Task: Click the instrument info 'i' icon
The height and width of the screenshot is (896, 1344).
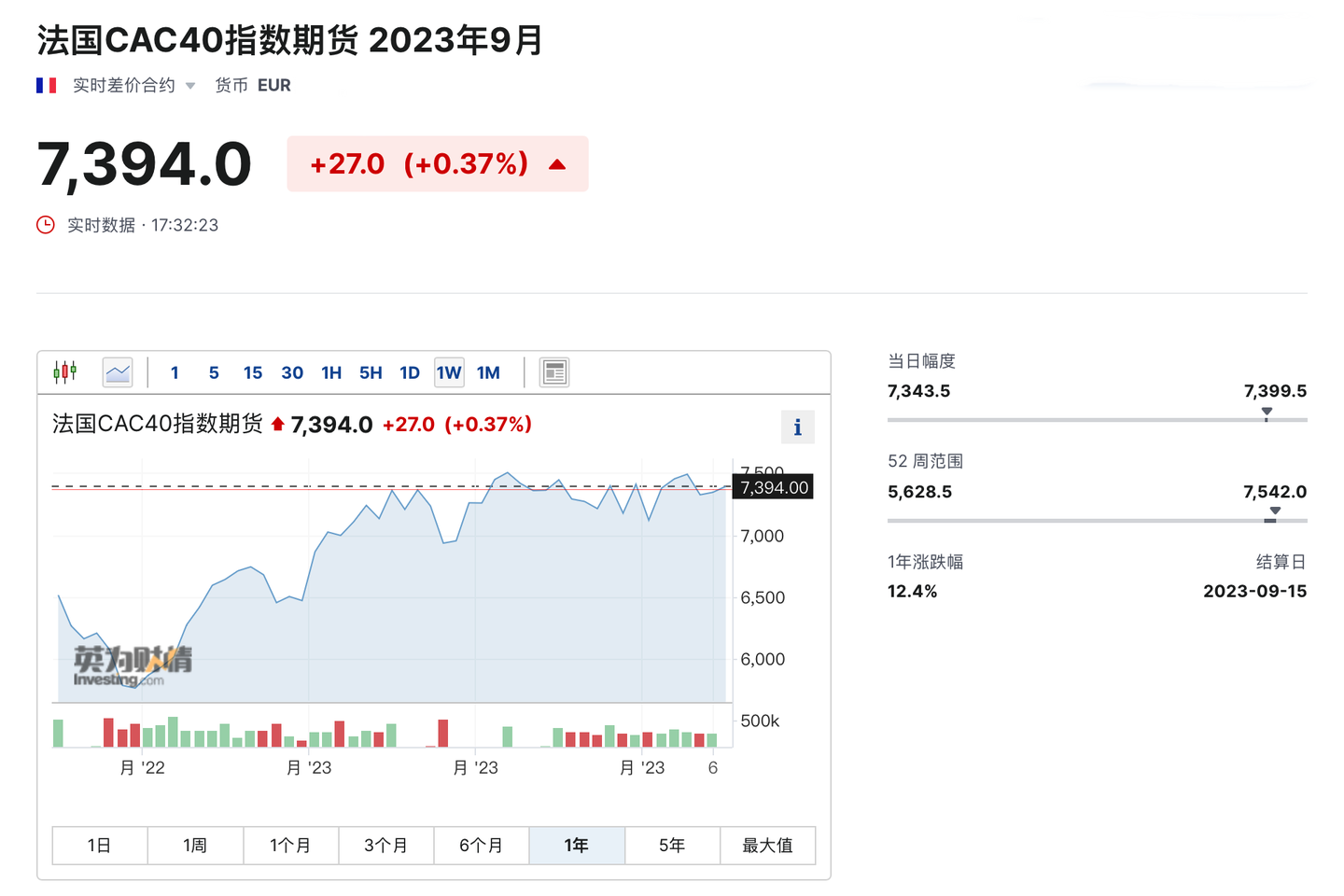Action: click(x=797, y=427)
